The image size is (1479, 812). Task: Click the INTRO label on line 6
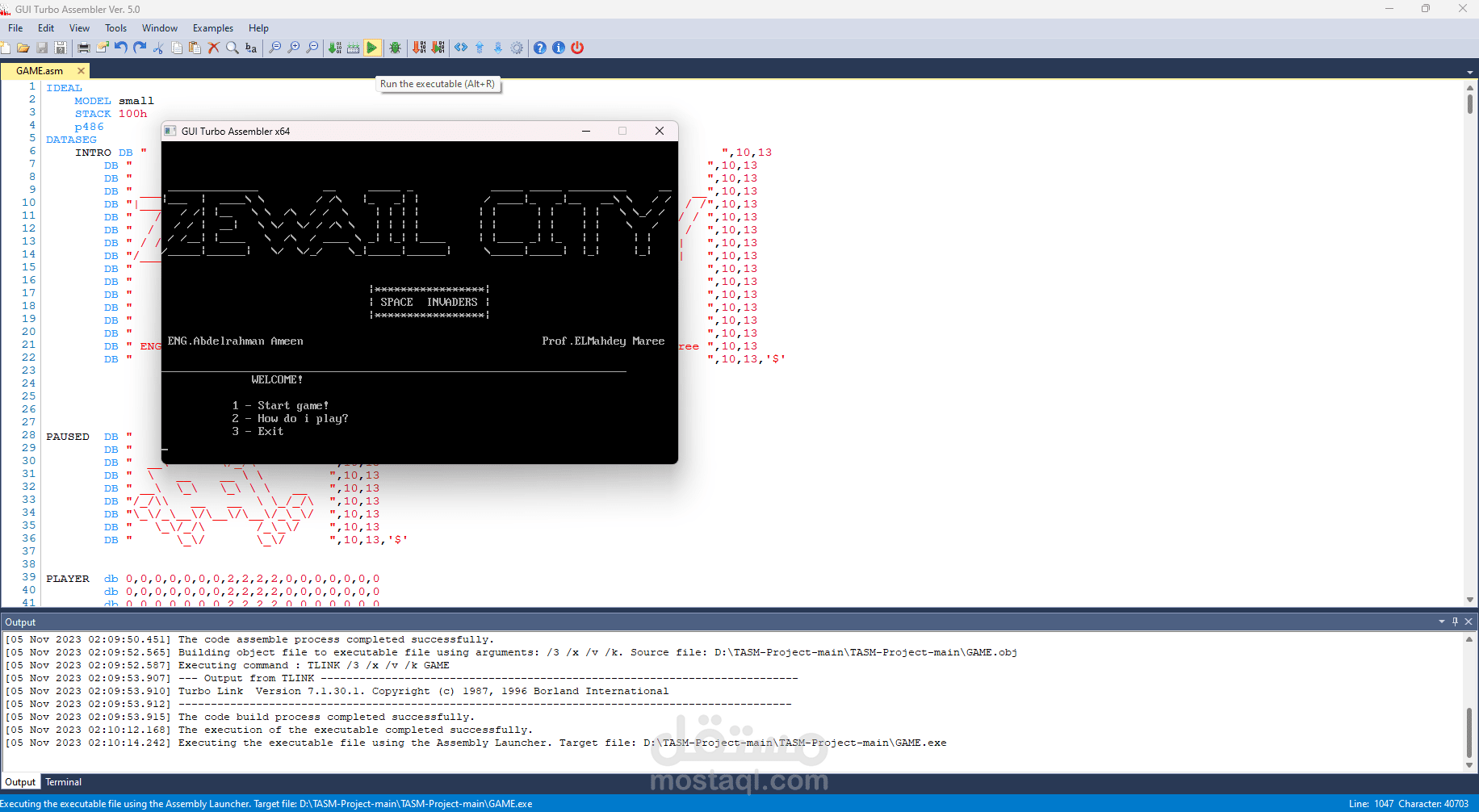(93, 153)
